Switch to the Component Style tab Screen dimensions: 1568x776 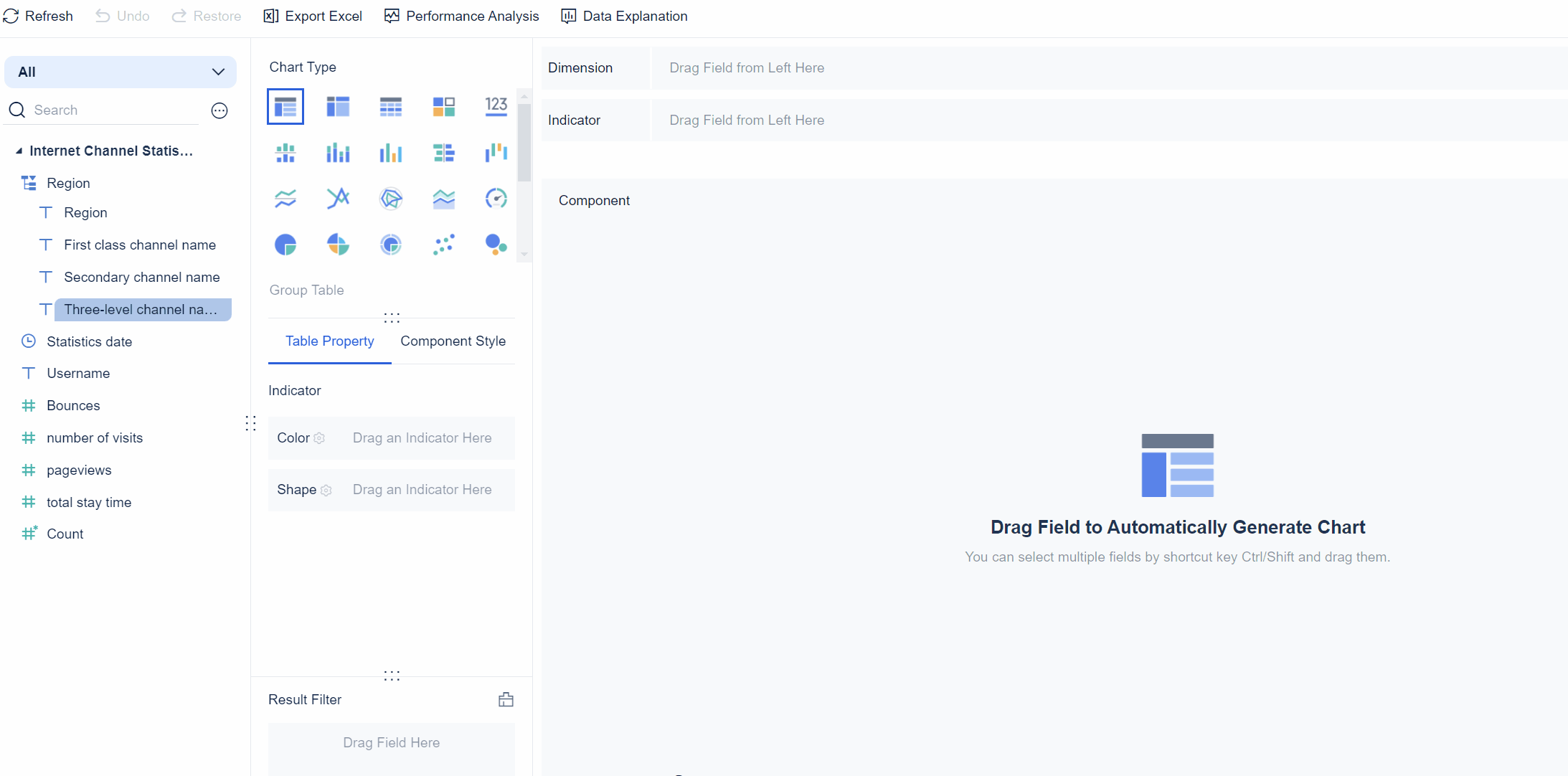click(x=453, y=341)
